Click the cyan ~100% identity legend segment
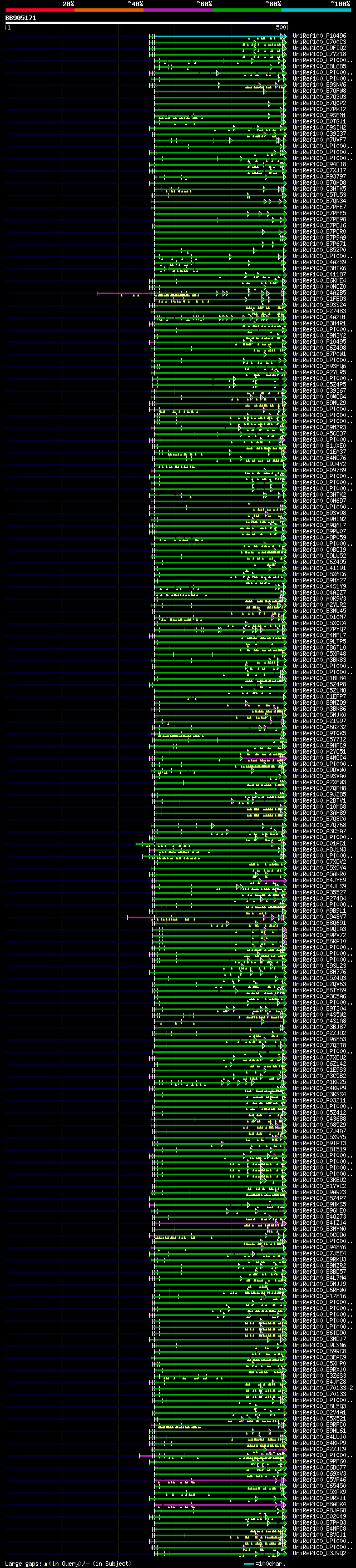The height and width of the screenshot is (1568, 356). click(x=317, y=10)
